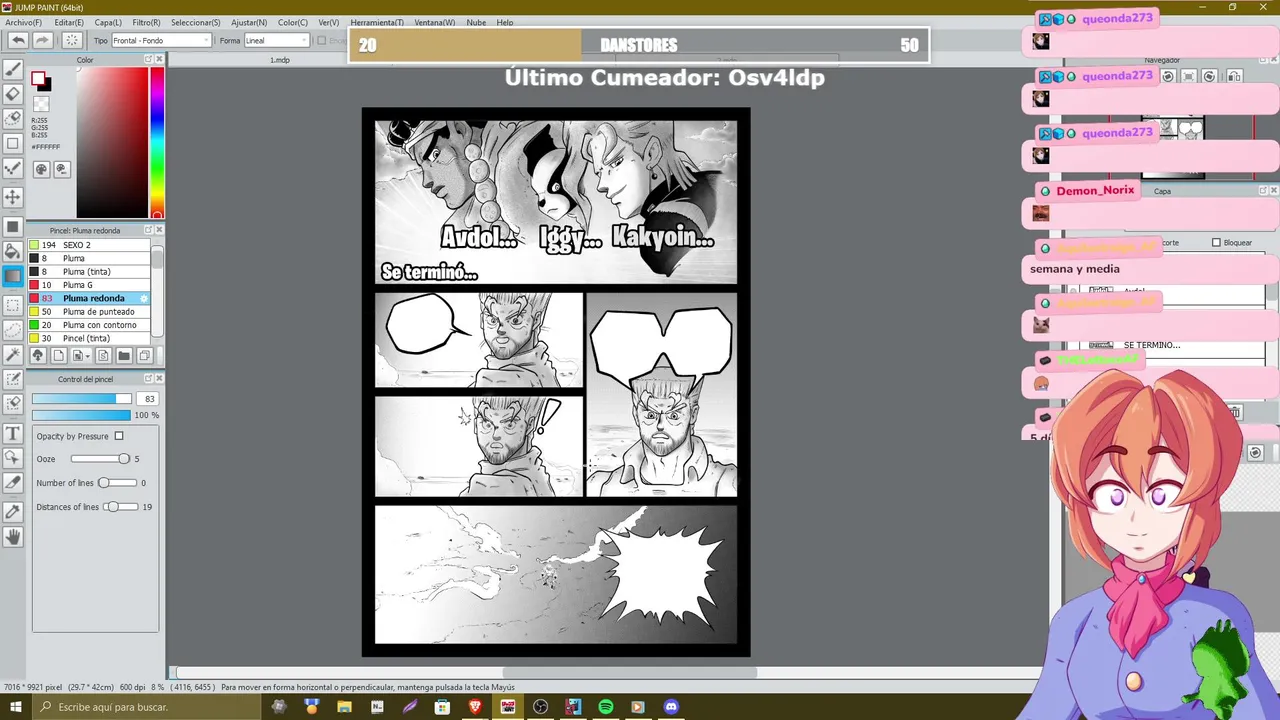Click the Redo arrow button
The height and width of the screenshot is (720, 1280).
(42, 40)
